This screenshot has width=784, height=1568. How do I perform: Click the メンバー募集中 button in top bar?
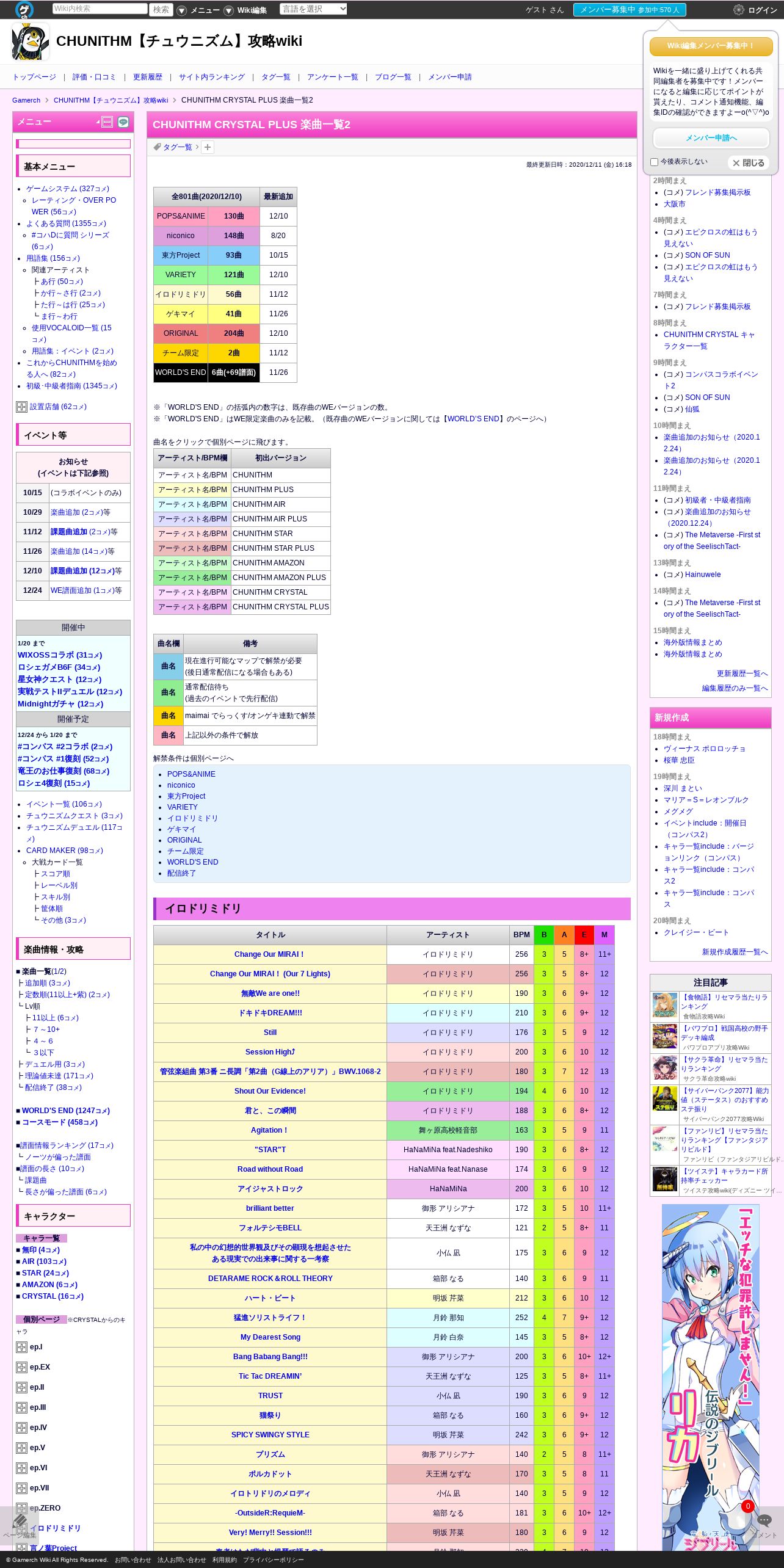click(630, 10)
